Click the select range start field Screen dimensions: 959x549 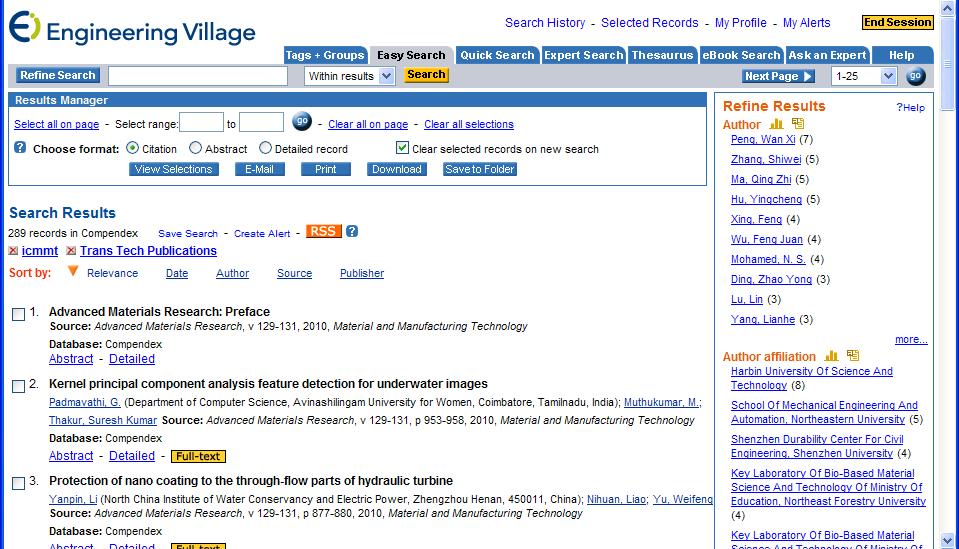[201, 122]
